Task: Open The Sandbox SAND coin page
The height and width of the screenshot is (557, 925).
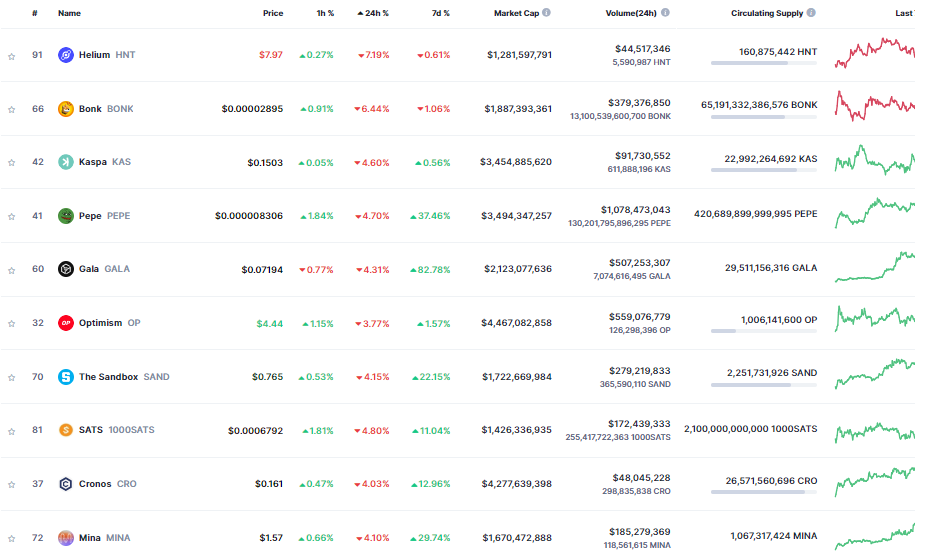Action: (124, 377)
